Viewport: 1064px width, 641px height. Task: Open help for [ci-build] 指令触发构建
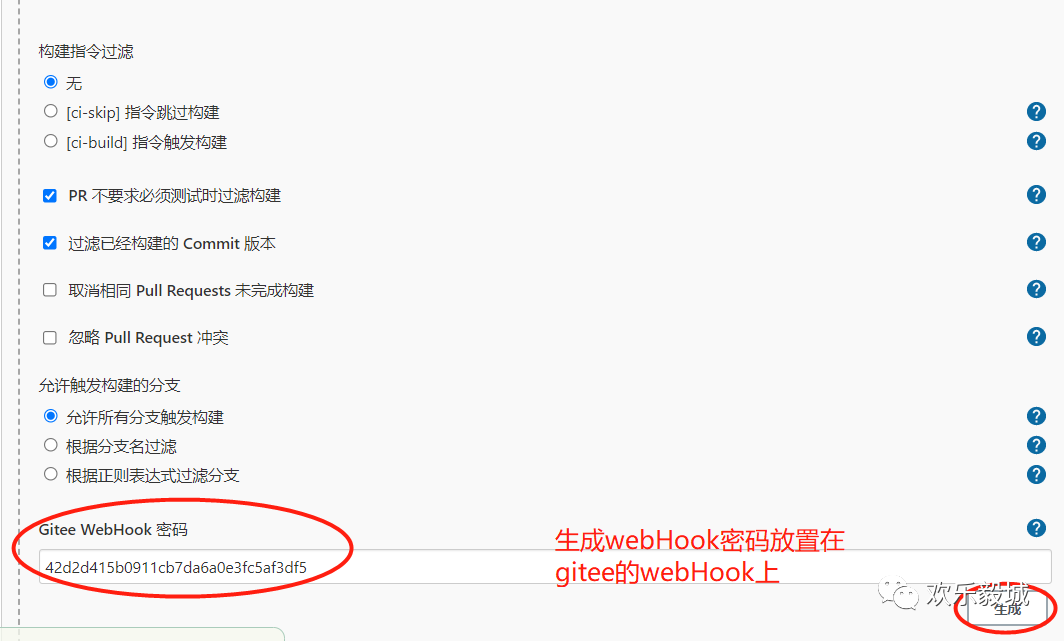1036,141
